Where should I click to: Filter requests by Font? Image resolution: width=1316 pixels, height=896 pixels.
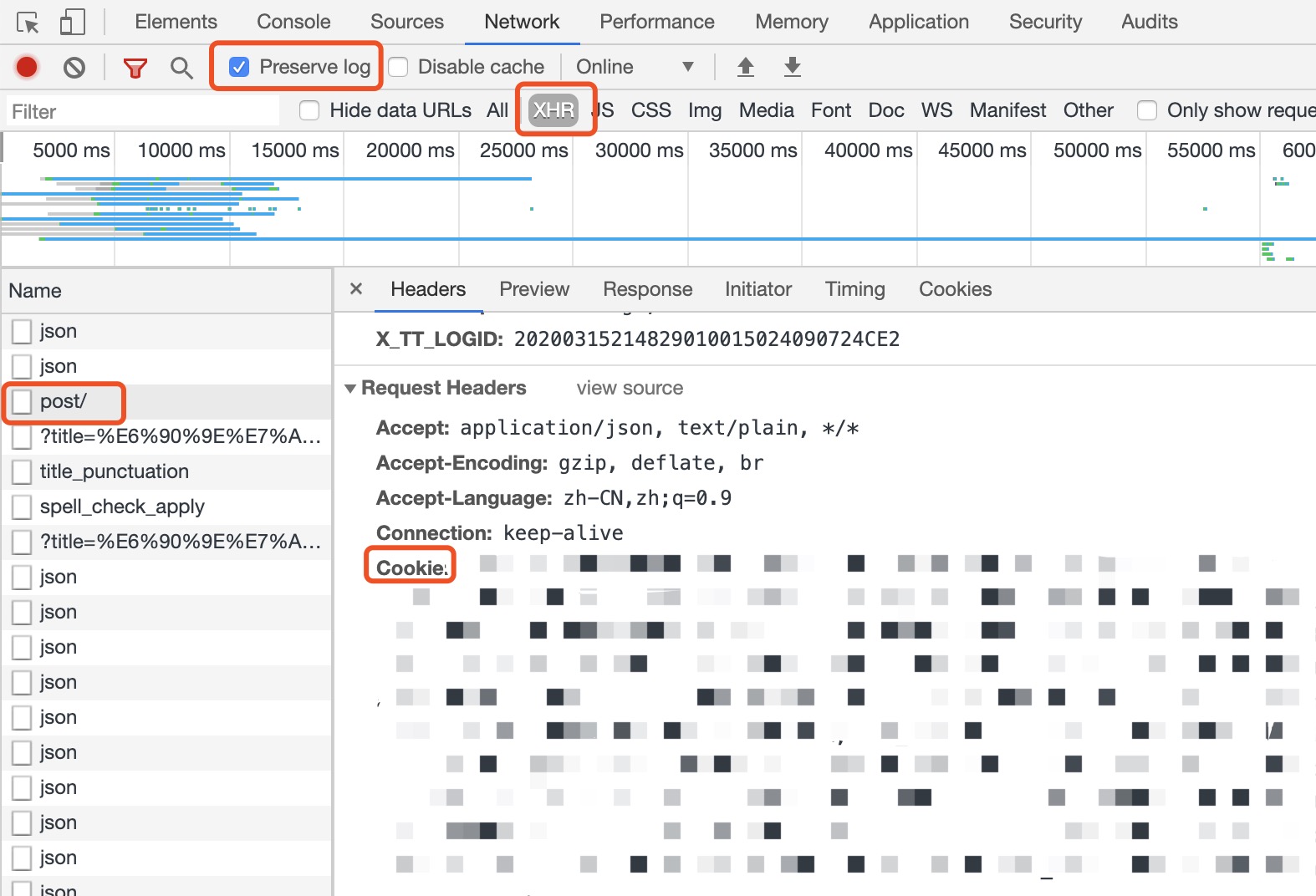click(831, 110)
